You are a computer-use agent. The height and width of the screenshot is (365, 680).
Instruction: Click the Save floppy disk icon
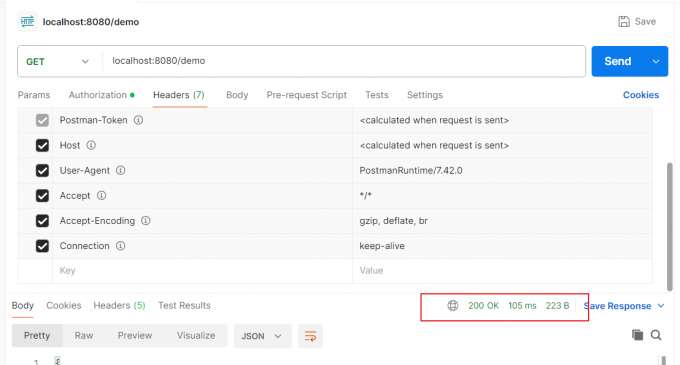click(x=624, y=21)
